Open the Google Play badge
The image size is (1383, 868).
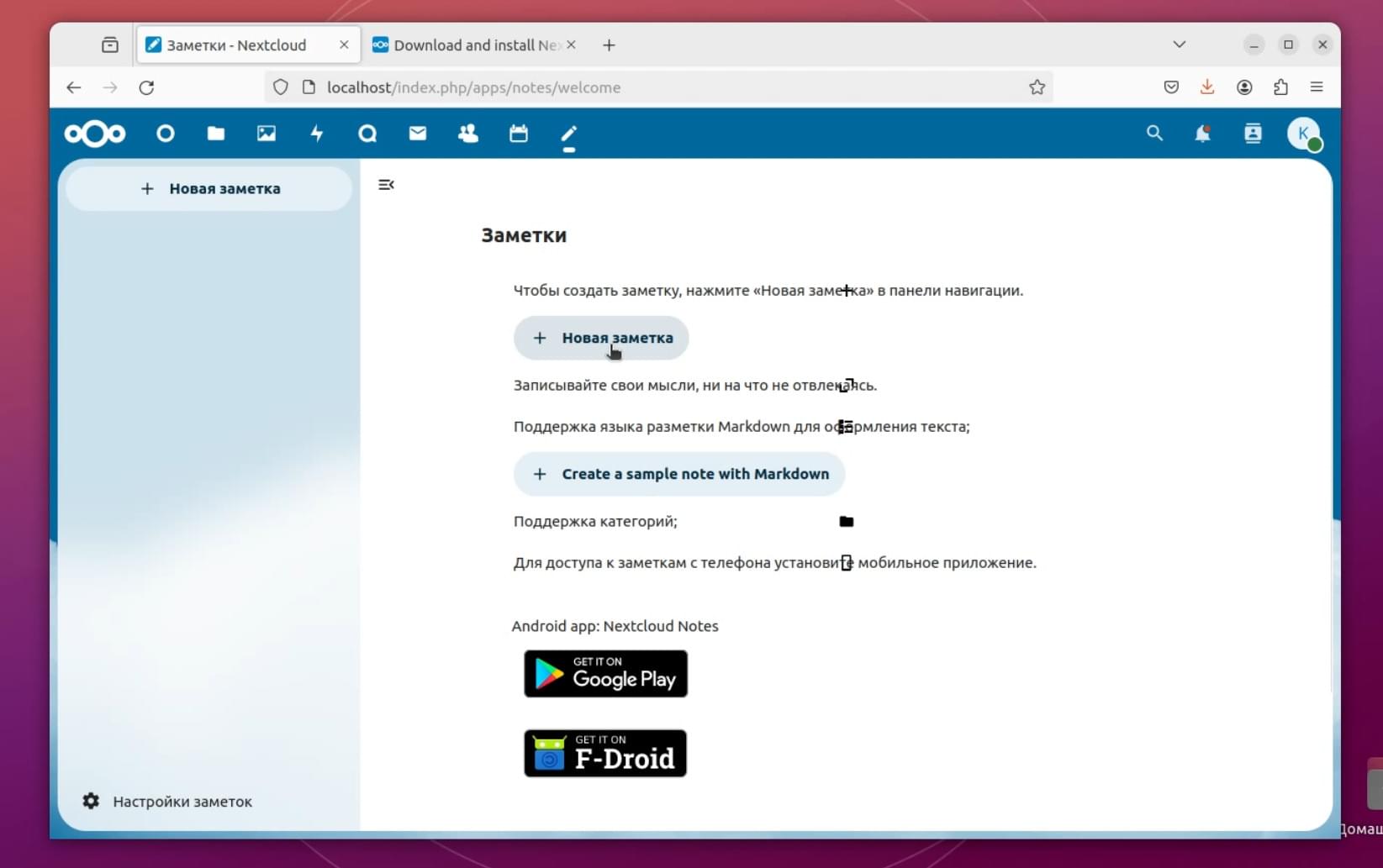click(605, 674)
